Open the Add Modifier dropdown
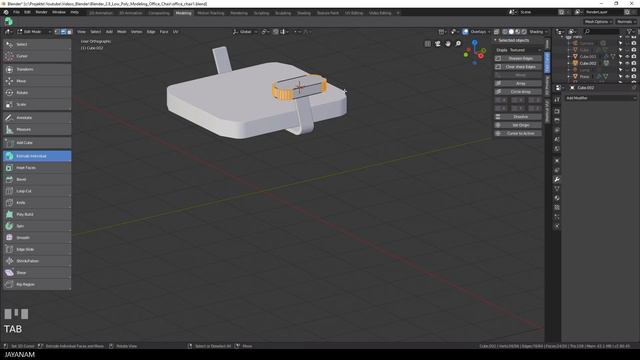This screenshot has width=640, height=360. (x=600, y=98)
